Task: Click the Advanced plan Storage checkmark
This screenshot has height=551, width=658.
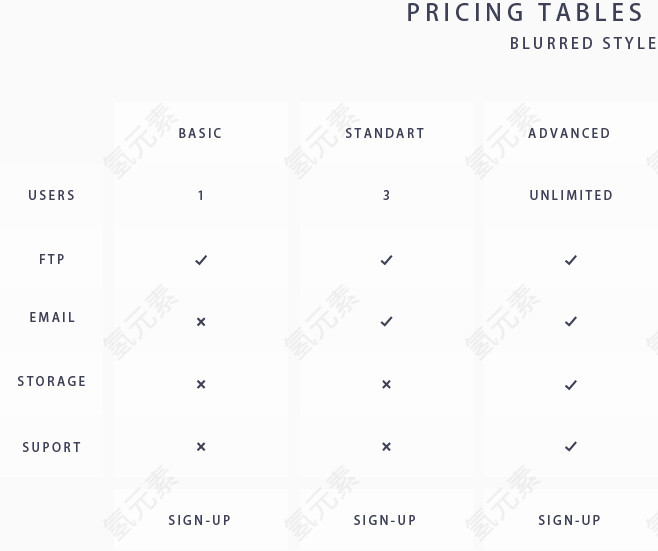Action: pos(571,384)
